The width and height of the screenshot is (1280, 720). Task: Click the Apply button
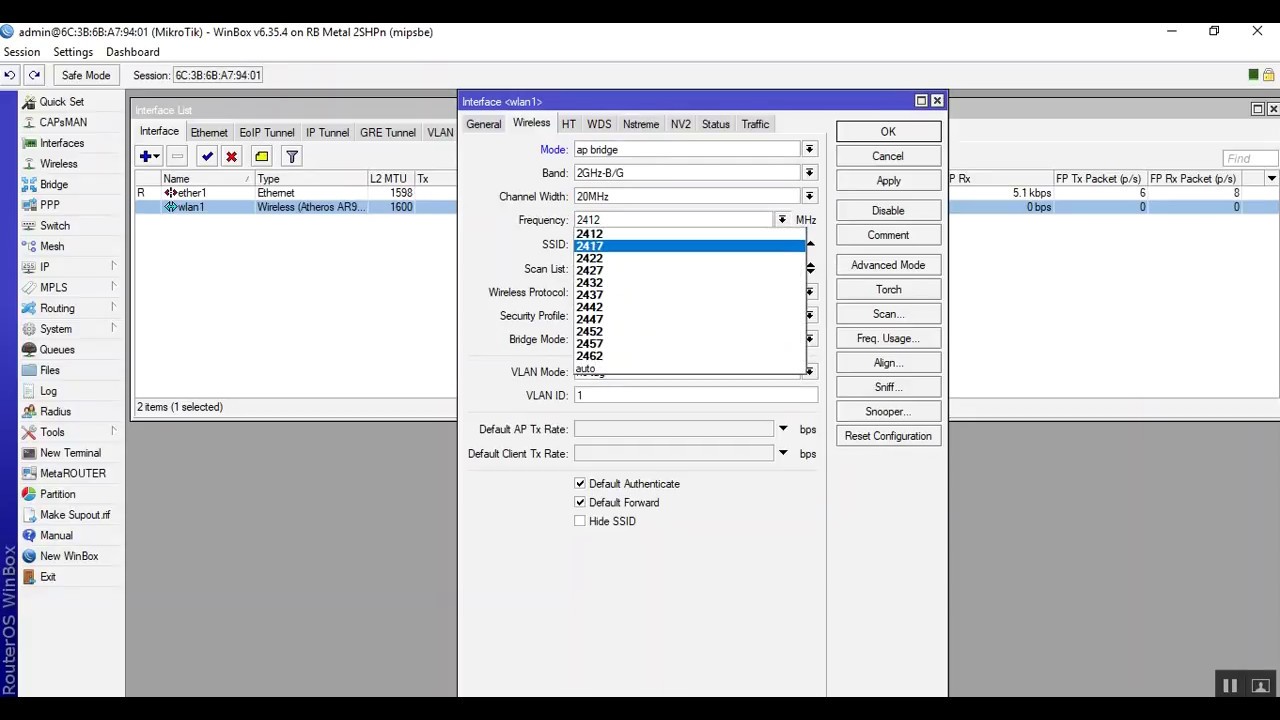pyautogui.click(x=888, y=181)
